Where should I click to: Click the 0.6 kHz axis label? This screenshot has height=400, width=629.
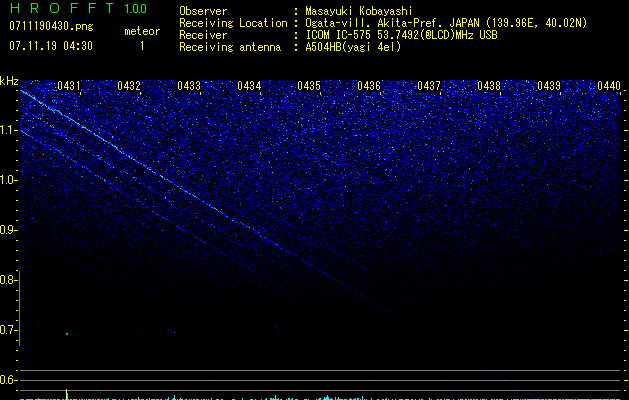click(8, 380)
